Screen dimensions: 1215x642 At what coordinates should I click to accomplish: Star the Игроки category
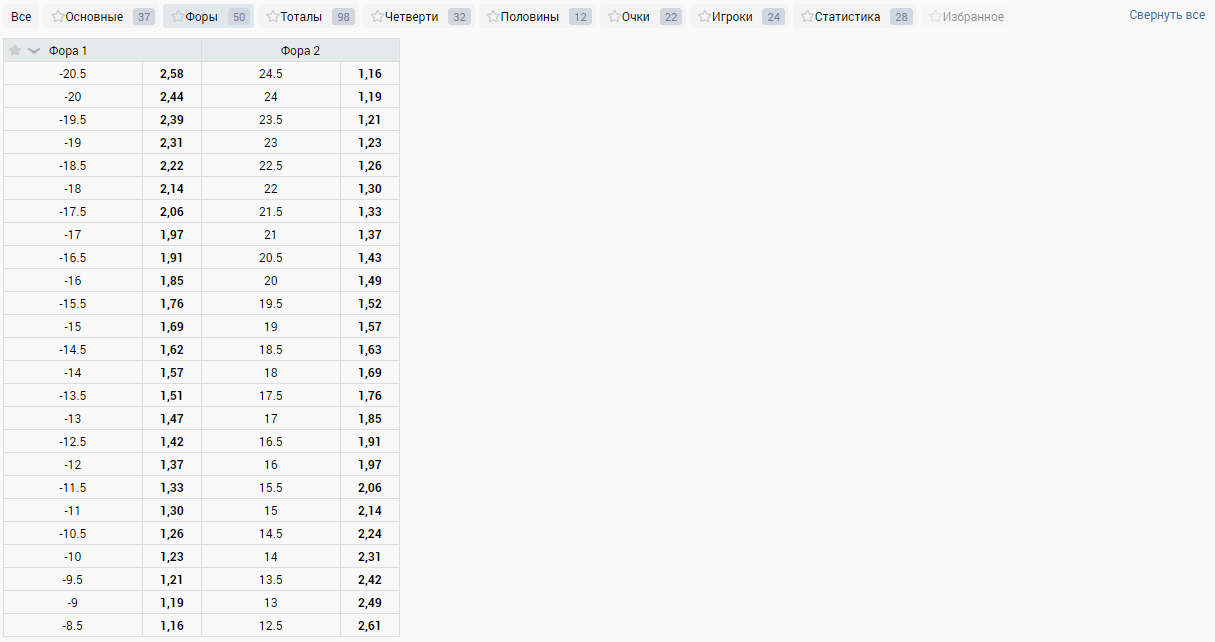(x=705, y=17)
